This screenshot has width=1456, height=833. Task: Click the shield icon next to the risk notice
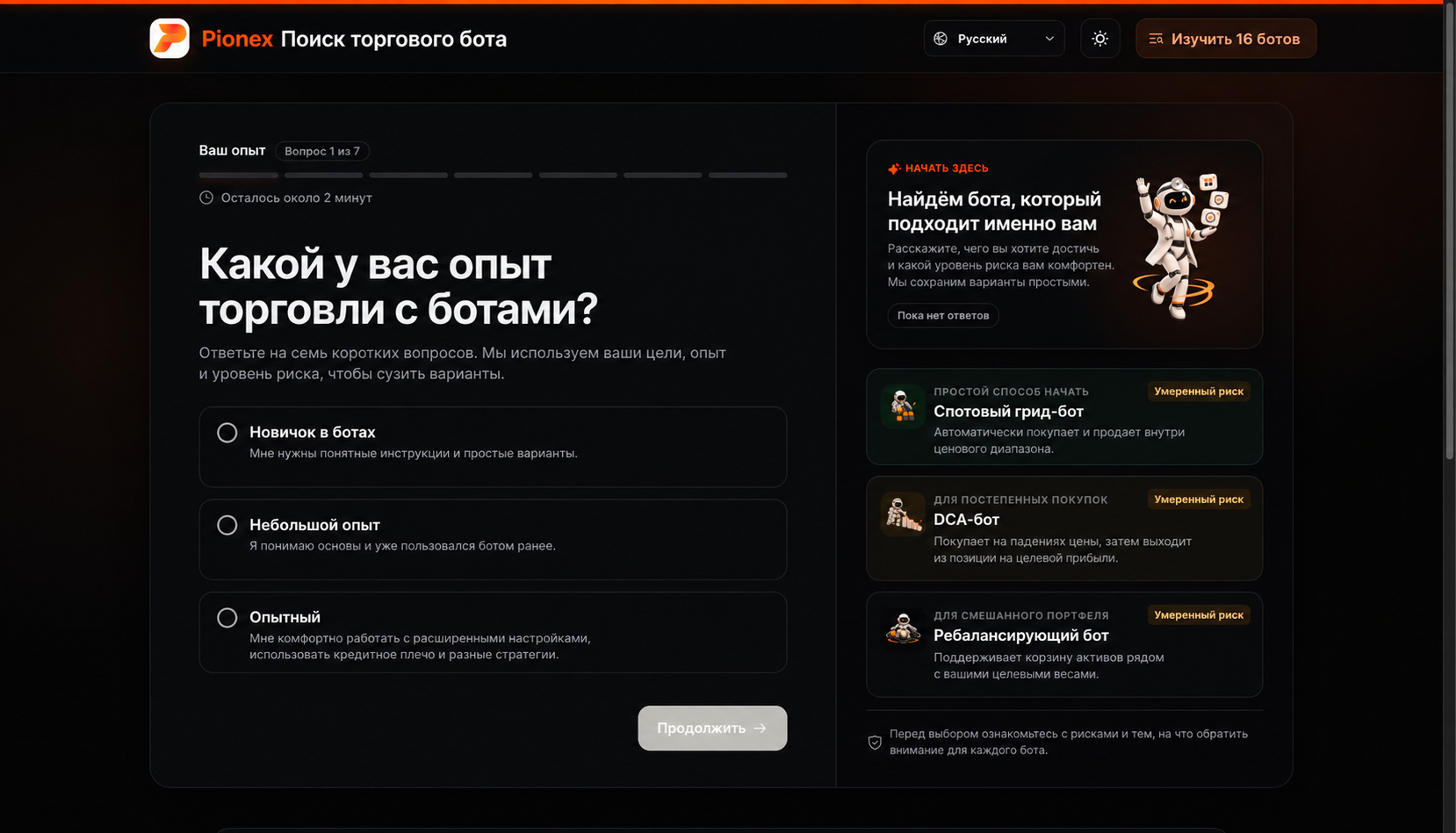click(x=875, y=743)
